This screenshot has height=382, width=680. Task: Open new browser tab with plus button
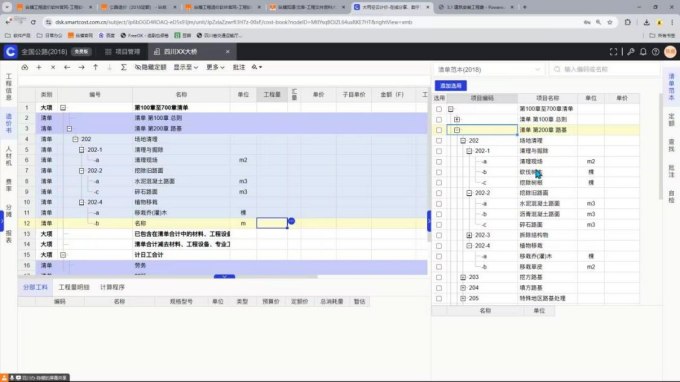point(524,7)
